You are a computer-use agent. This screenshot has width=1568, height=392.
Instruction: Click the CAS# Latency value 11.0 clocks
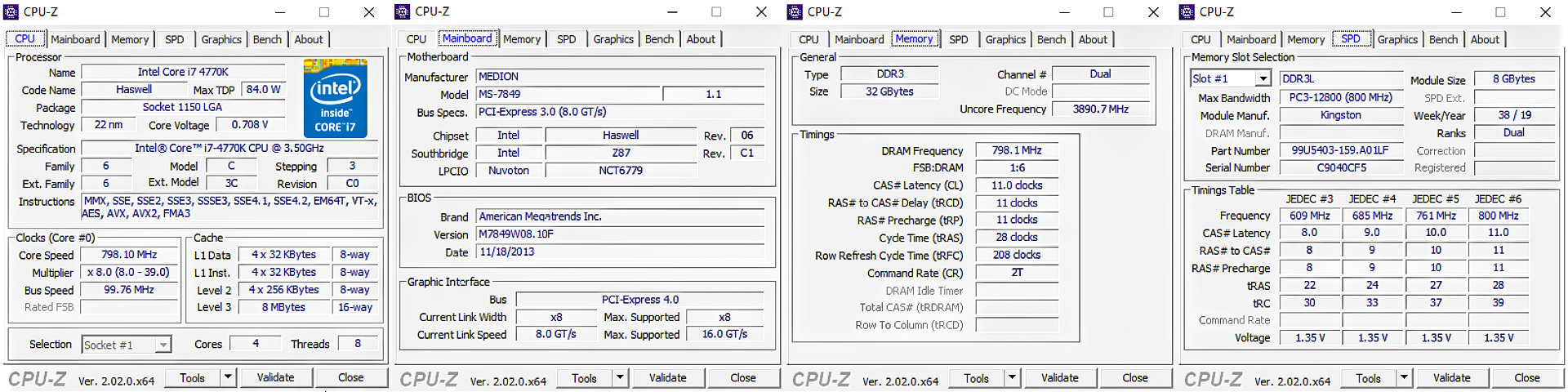point(1017,185)
